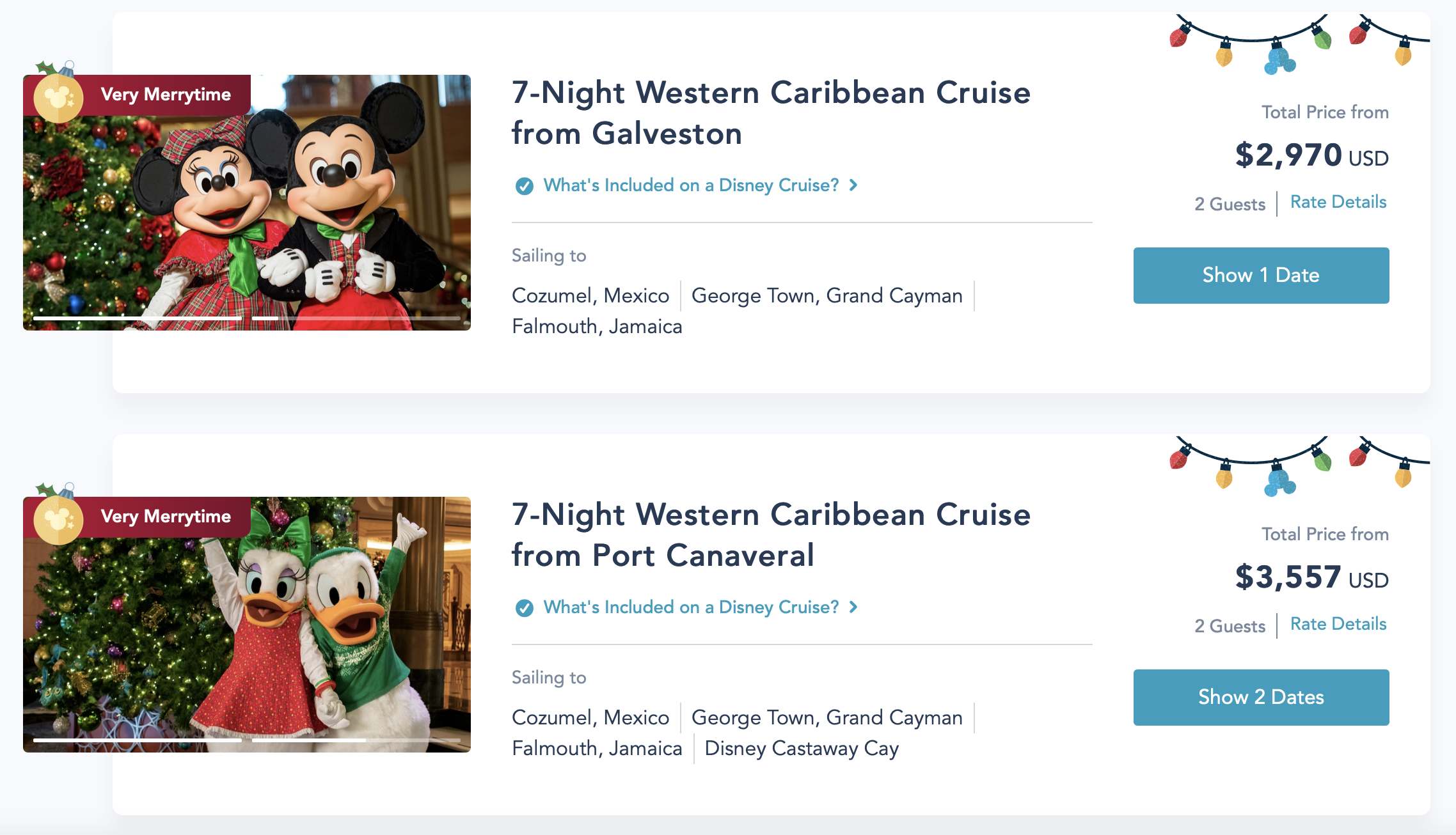Screen dimensions: 1456x835
Task: Click the golden Mickey ornament on the Galveston cruise badge
Action: click(58, 97)
